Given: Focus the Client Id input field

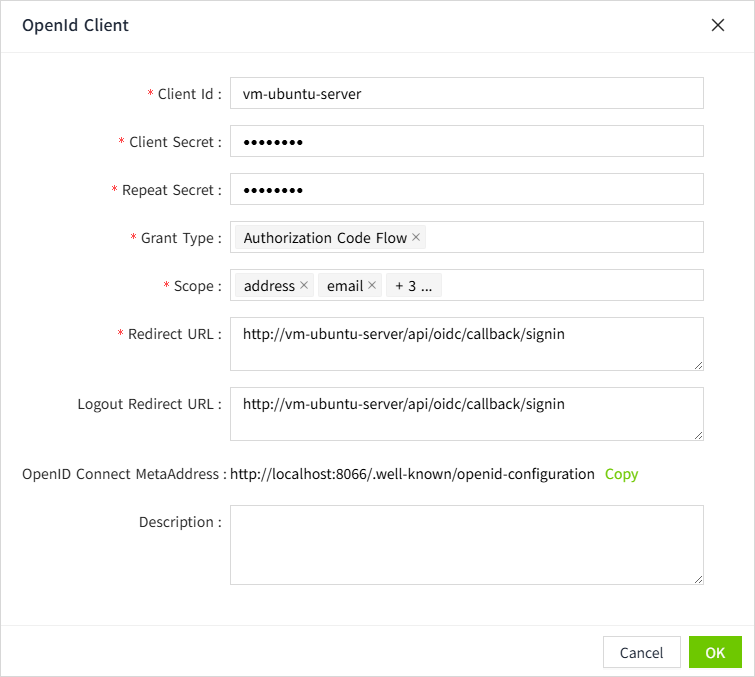Looking at the screenshot, I should [467, 94].
